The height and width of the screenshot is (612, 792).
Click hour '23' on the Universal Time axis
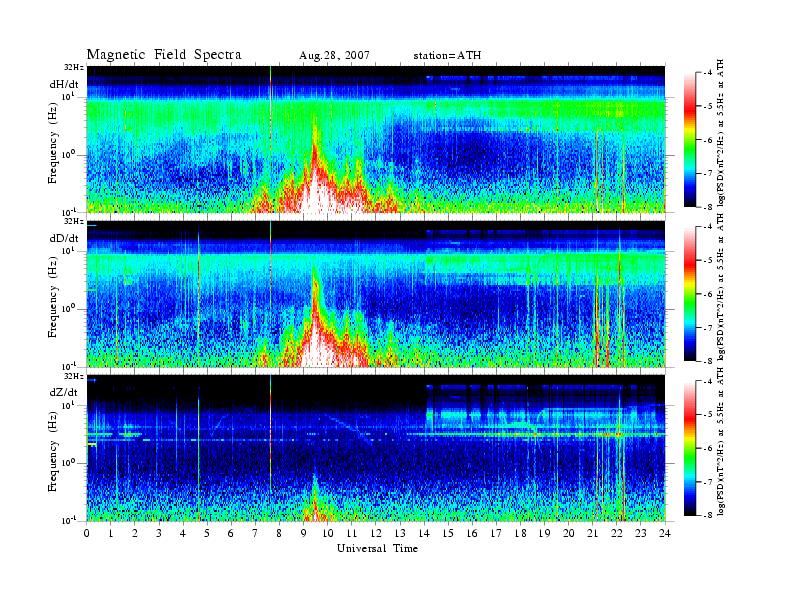640,533
